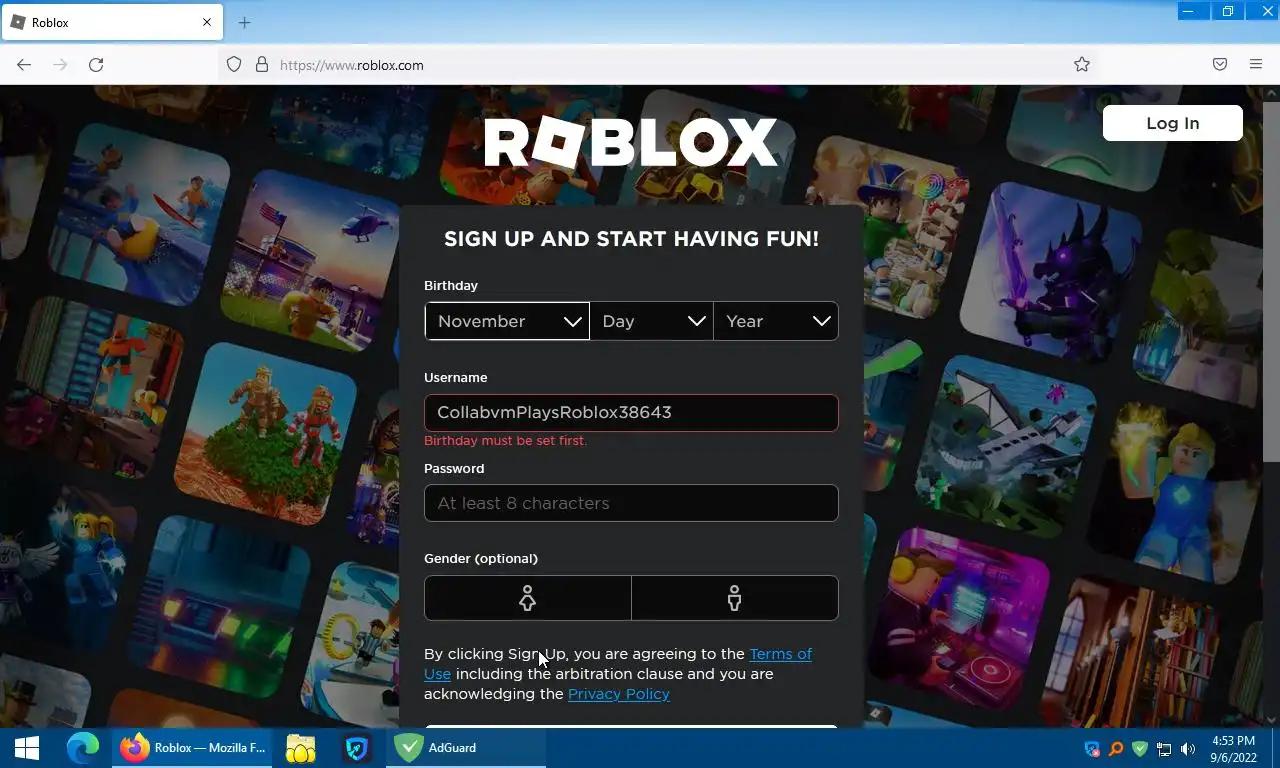1280x768 pixels.
Task: Click the Password input field
Action: click(631, 503)
